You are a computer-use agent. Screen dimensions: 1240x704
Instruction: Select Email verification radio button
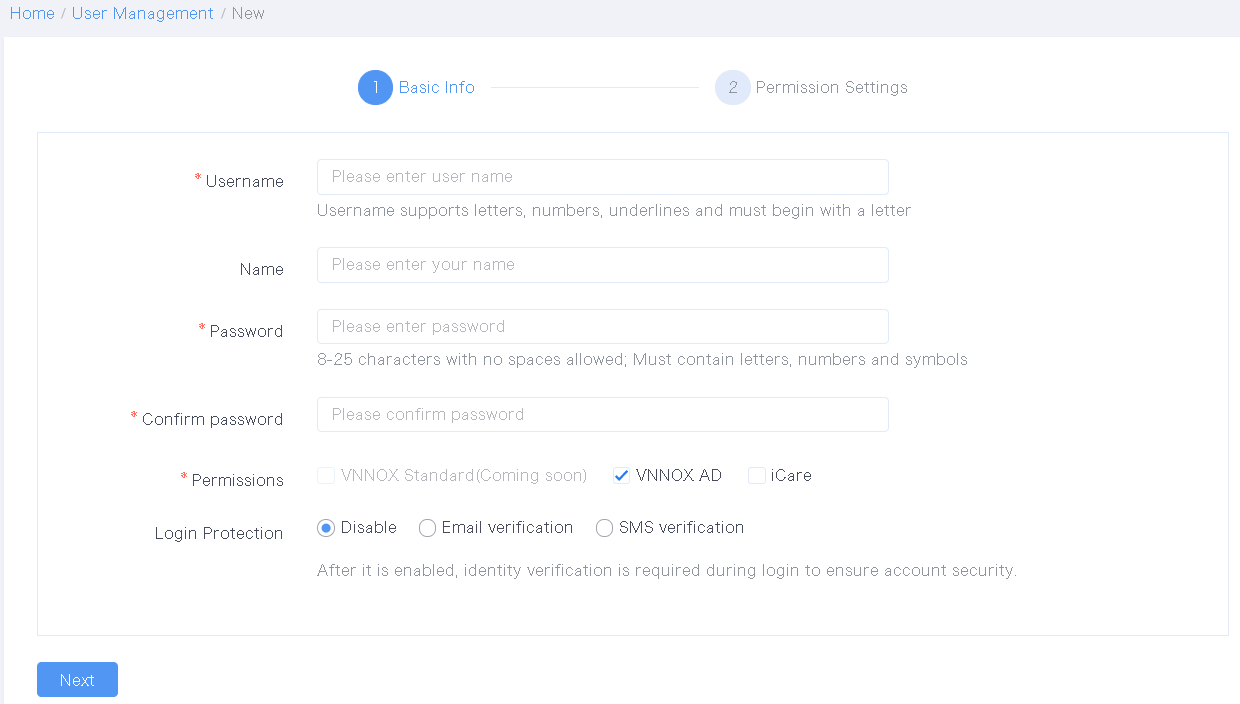(427, 528)
